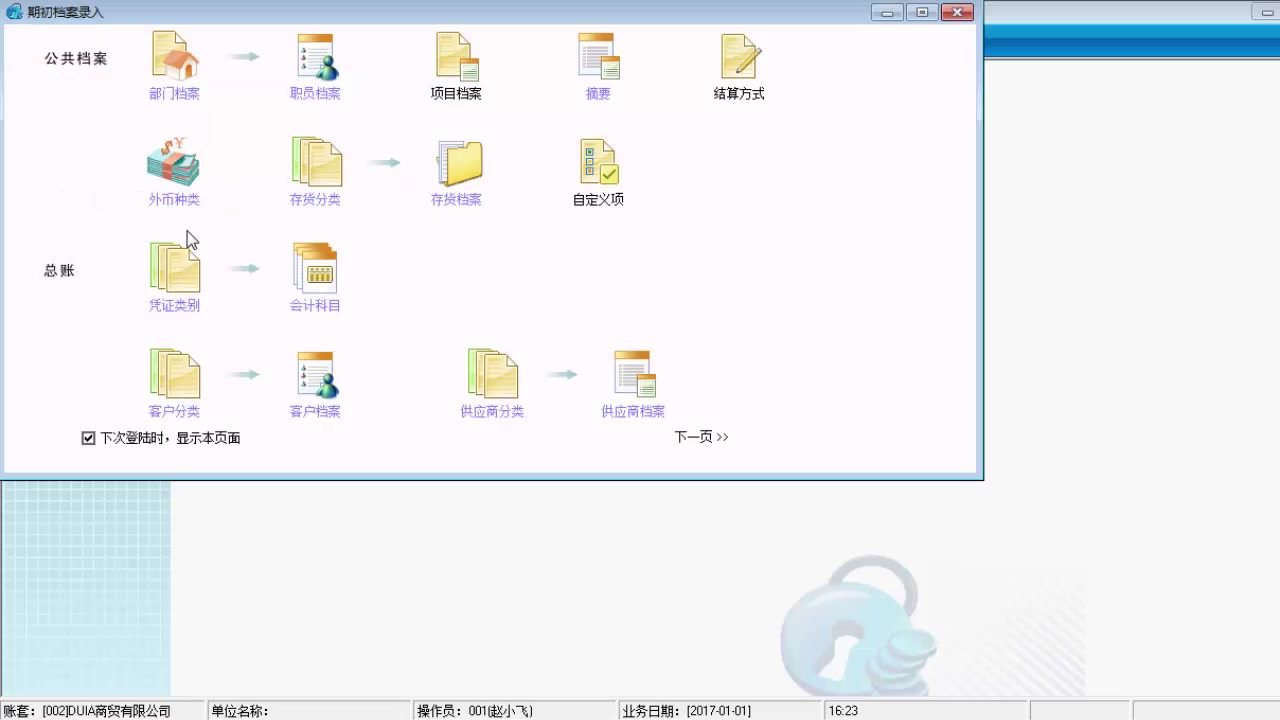The image size is (1280, 720).
Task: Open the 职员档案 icon
Action: [x=315, y=56]
